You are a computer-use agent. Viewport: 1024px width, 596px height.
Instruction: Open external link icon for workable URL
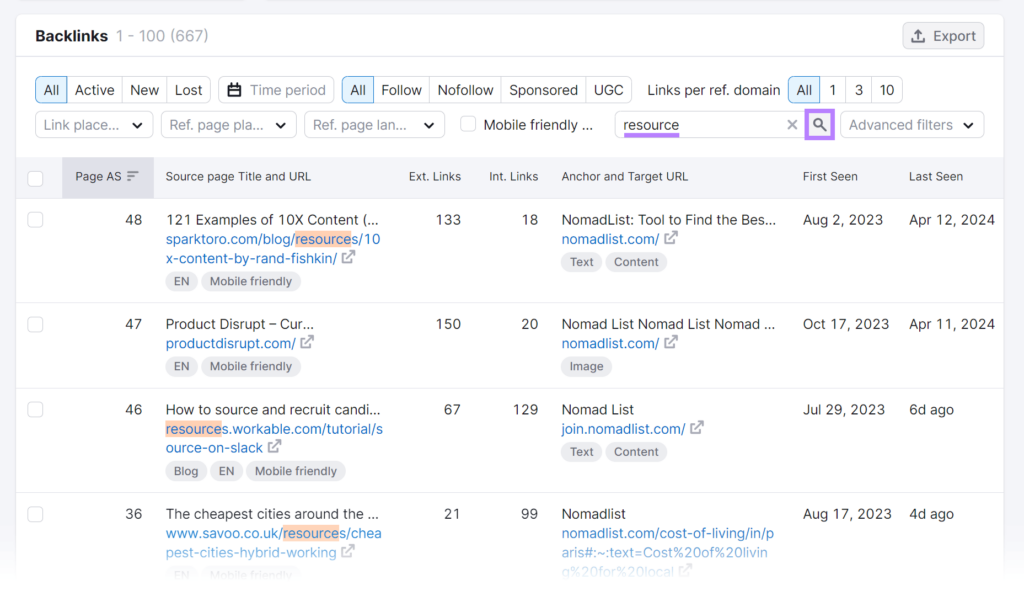click(x=274, y=447)
